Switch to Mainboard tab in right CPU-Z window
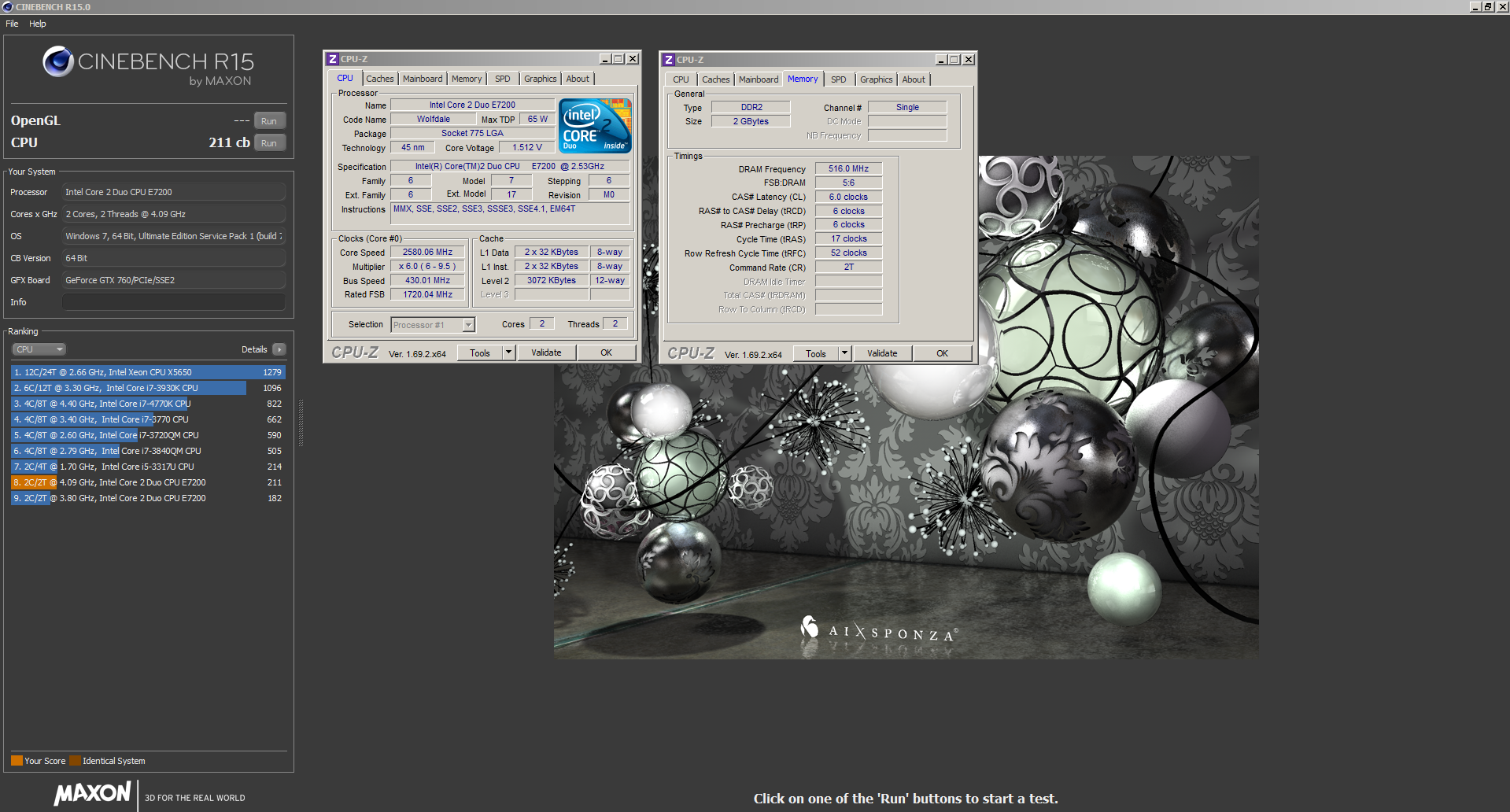Viewport: 1510px width, 812px height. point(759,79)
